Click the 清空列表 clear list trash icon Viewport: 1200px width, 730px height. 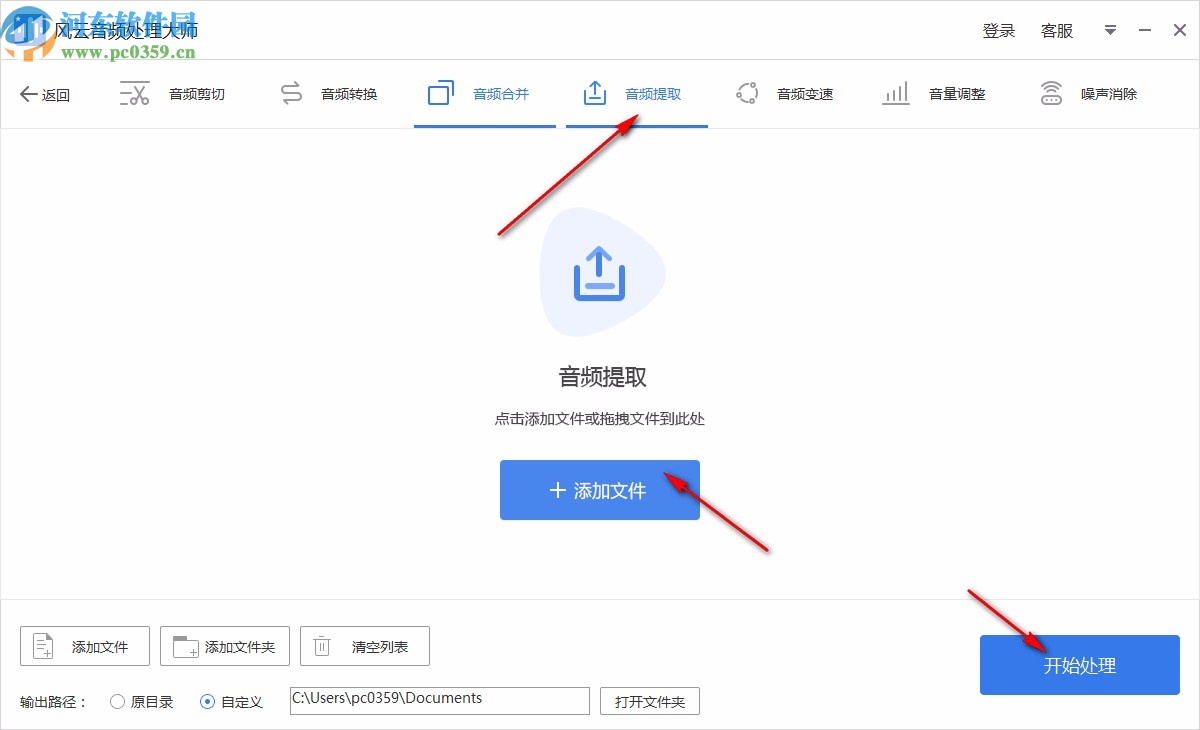pyautogui.click(x=321, y=646)
